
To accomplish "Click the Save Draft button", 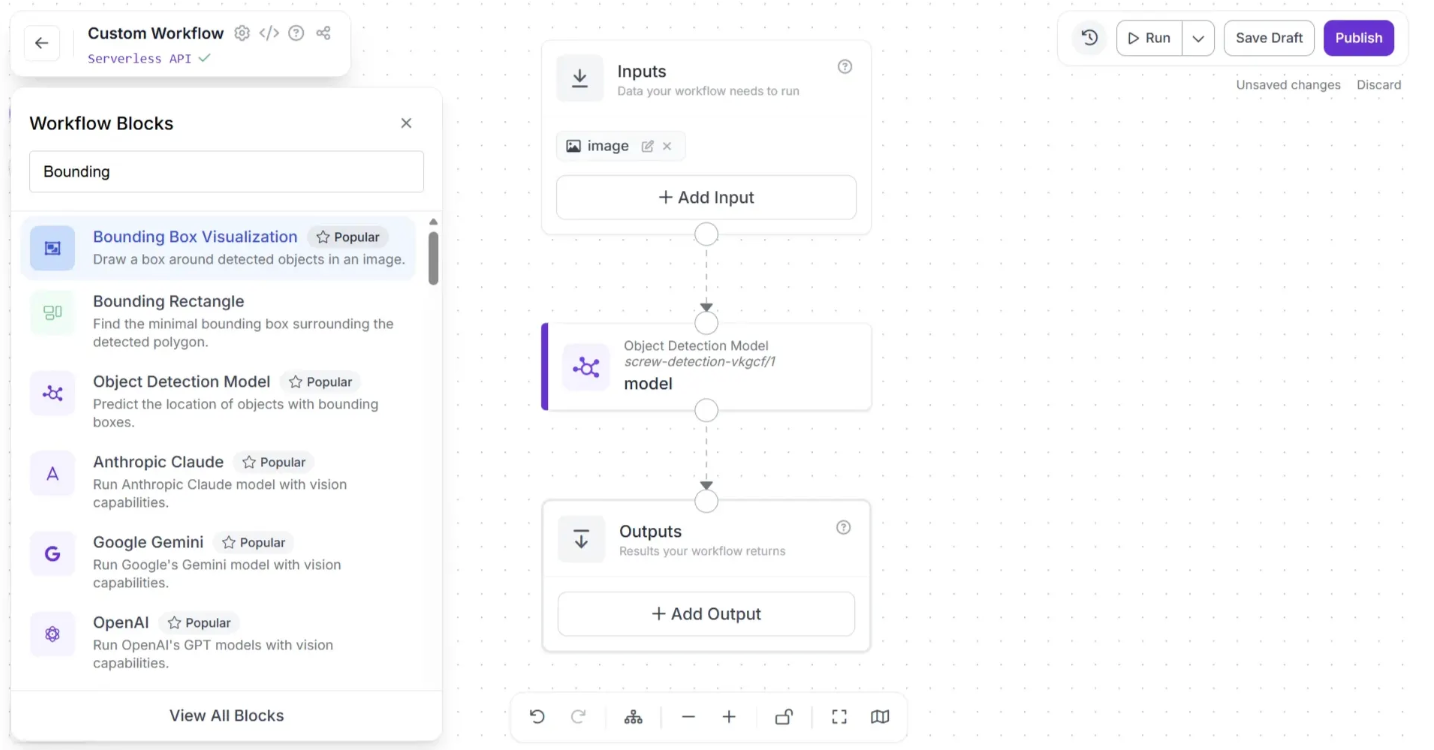I will coord(1269,38).
